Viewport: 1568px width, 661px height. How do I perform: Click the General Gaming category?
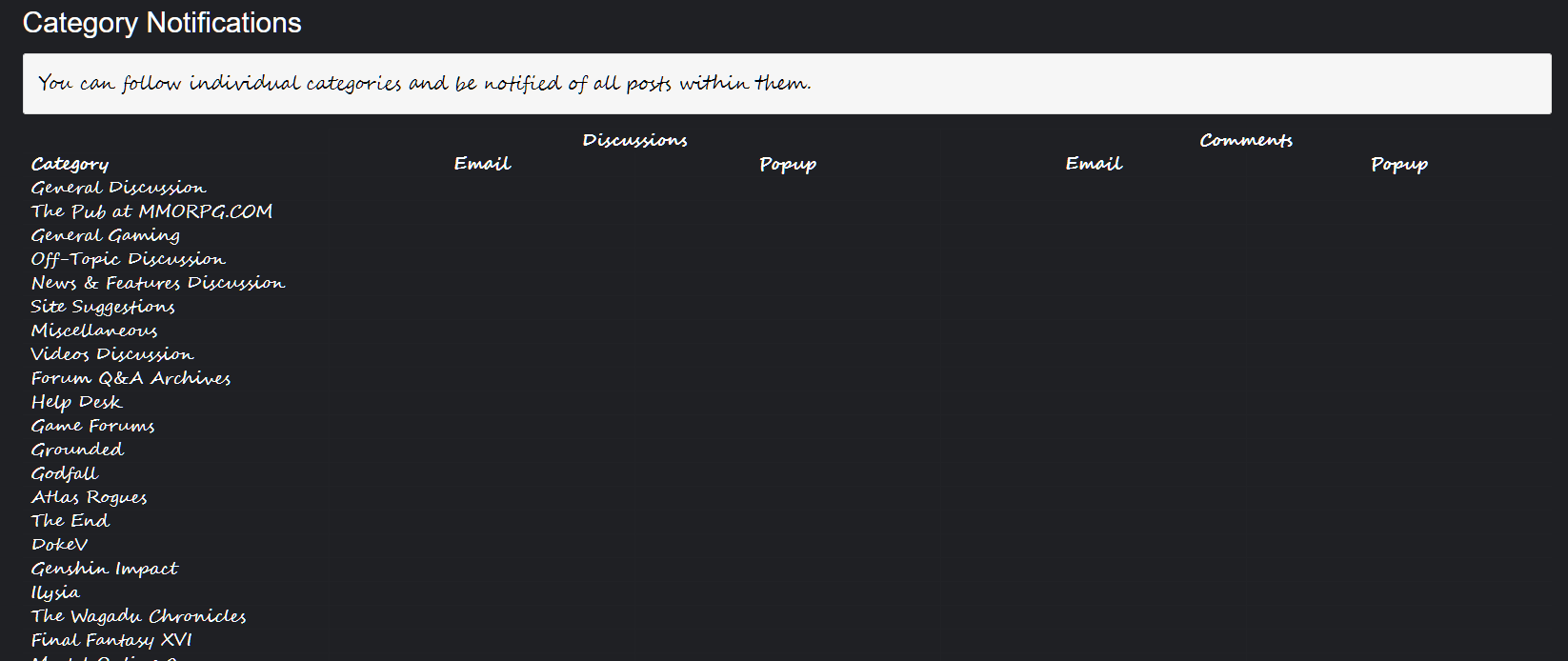105,235
